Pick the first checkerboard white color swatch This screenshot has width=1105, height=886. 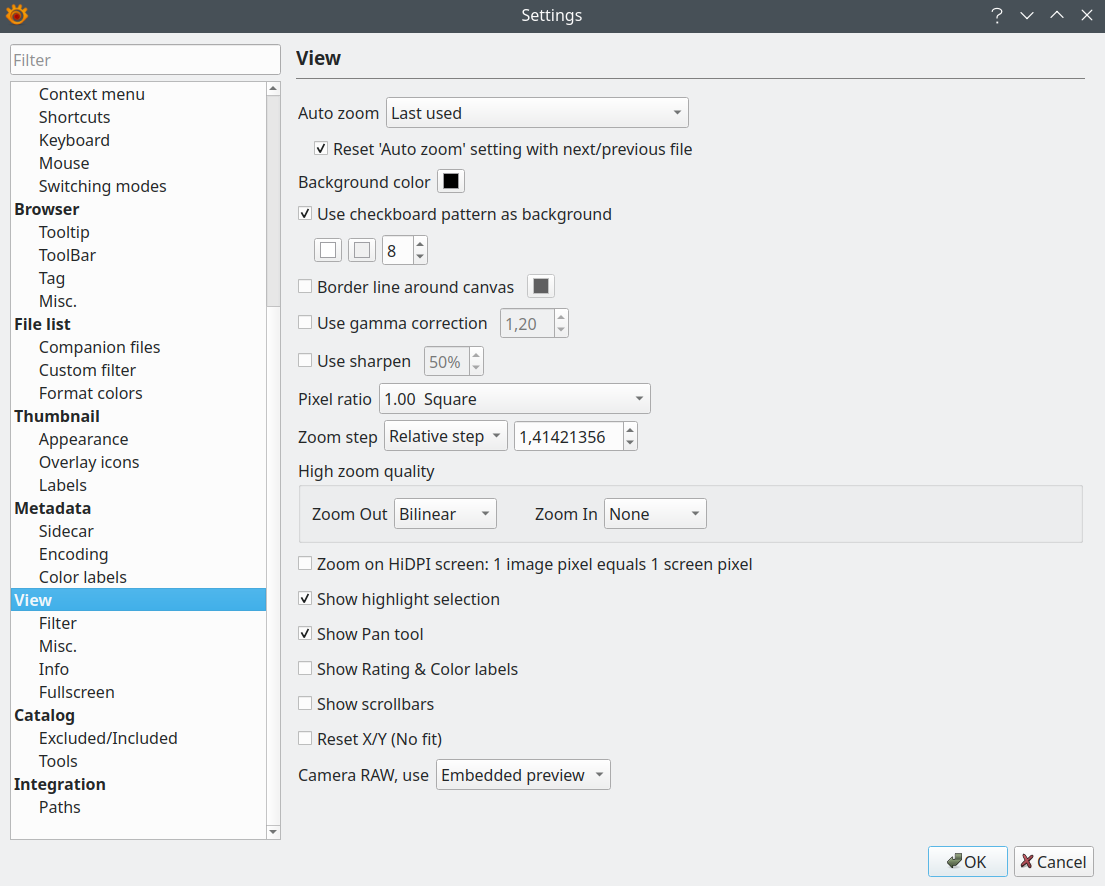328,250
